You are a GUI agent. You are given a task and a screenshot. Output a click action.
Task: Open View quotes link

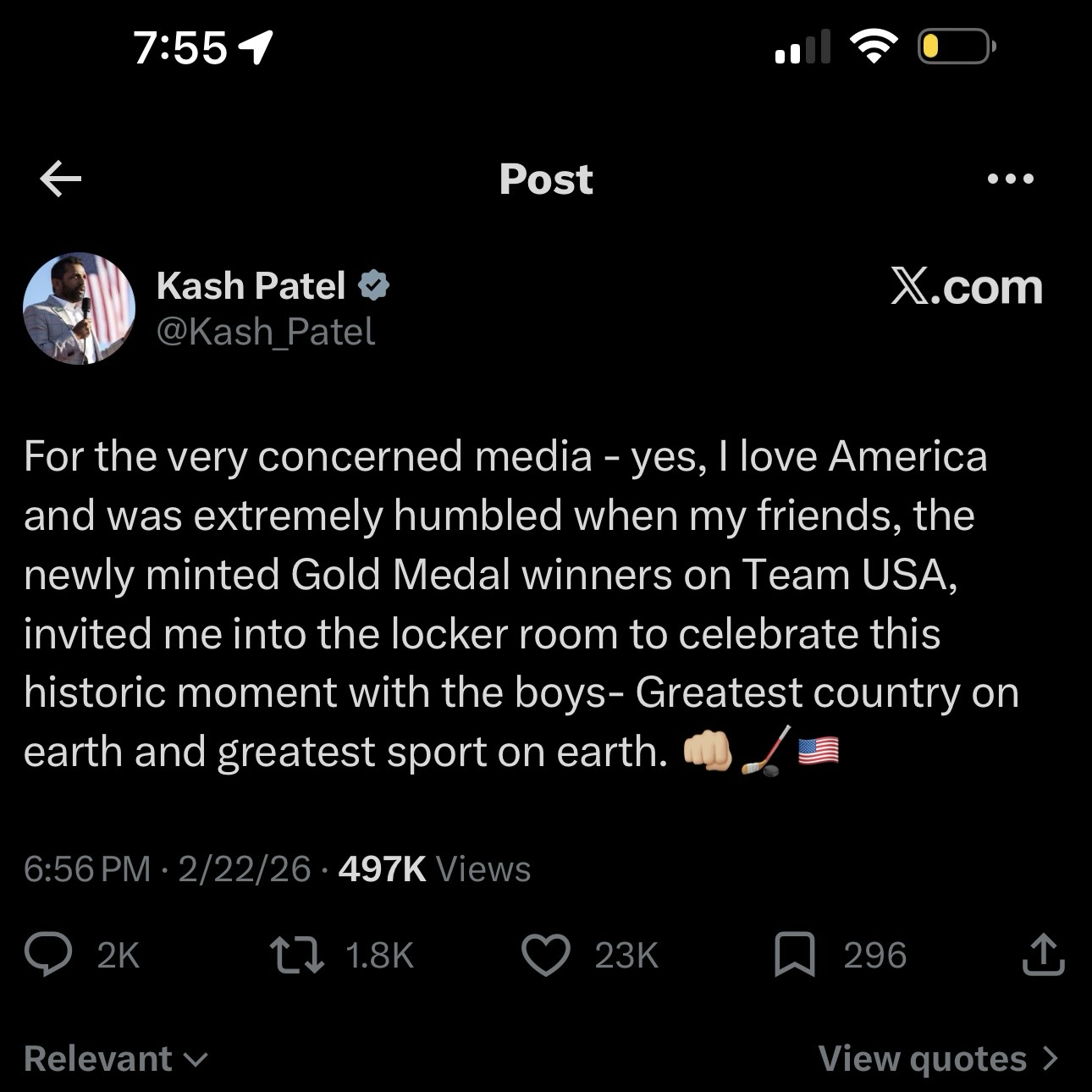click(937, 1059)
